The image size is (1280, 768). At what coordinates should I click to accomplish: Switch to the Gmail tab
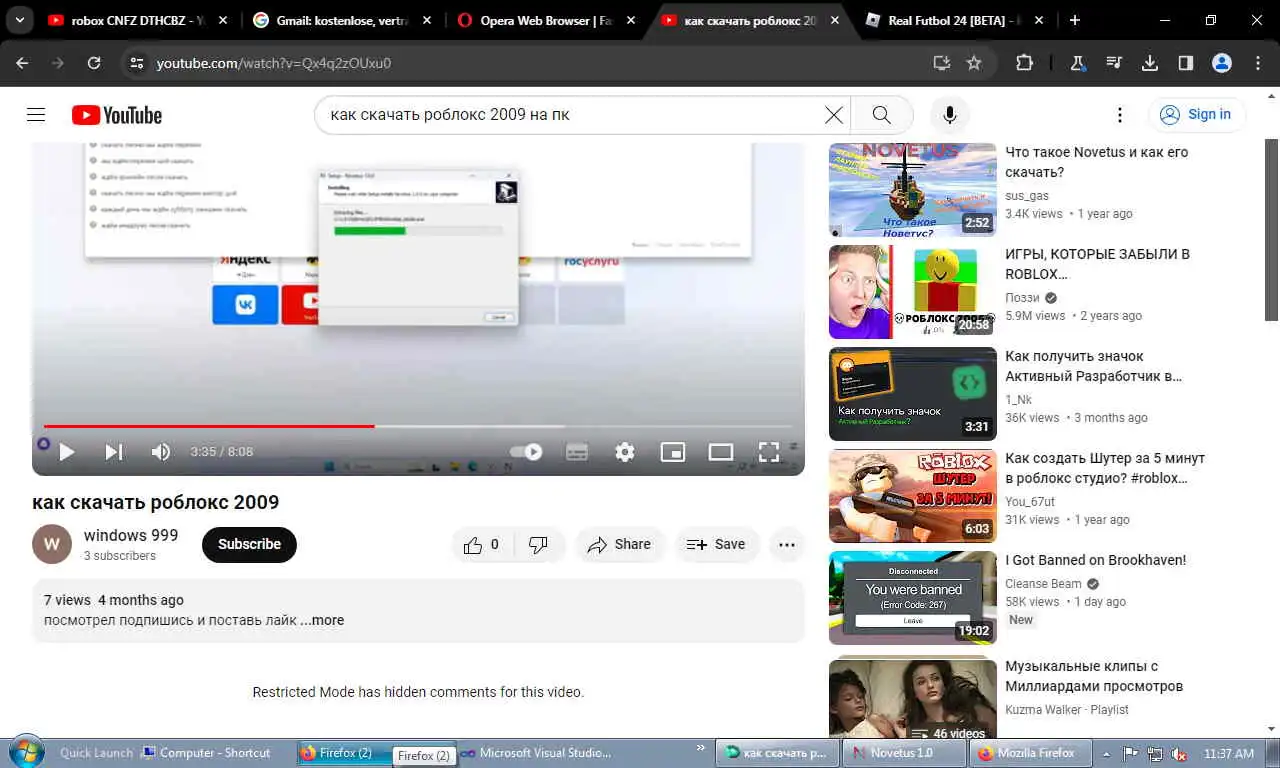pyautogui.click(x=341, y=20)
